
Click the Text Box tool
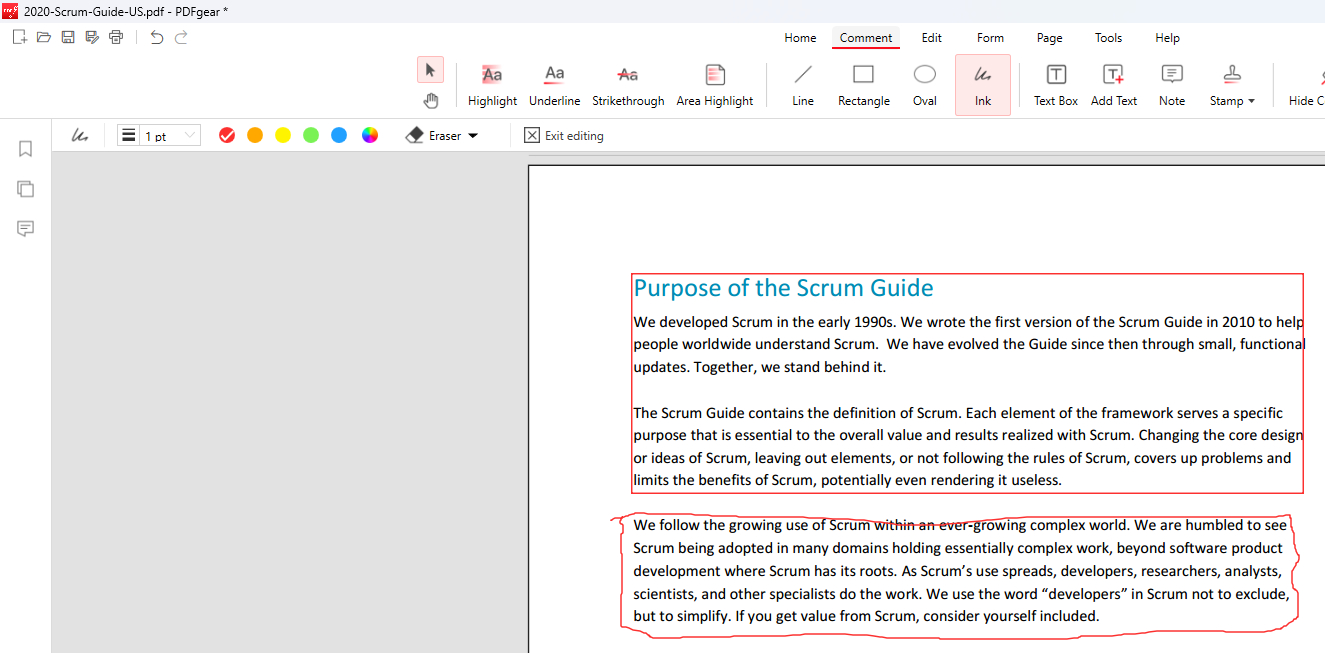click(x=1056, y=85)
